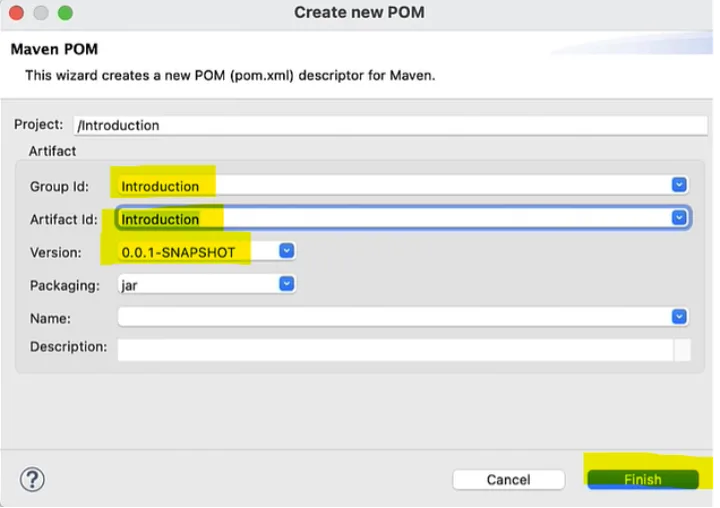This screenshot has width=720, height=508.
Task: Expand the Name field dropdown arrow
Action: click(679, 316)
